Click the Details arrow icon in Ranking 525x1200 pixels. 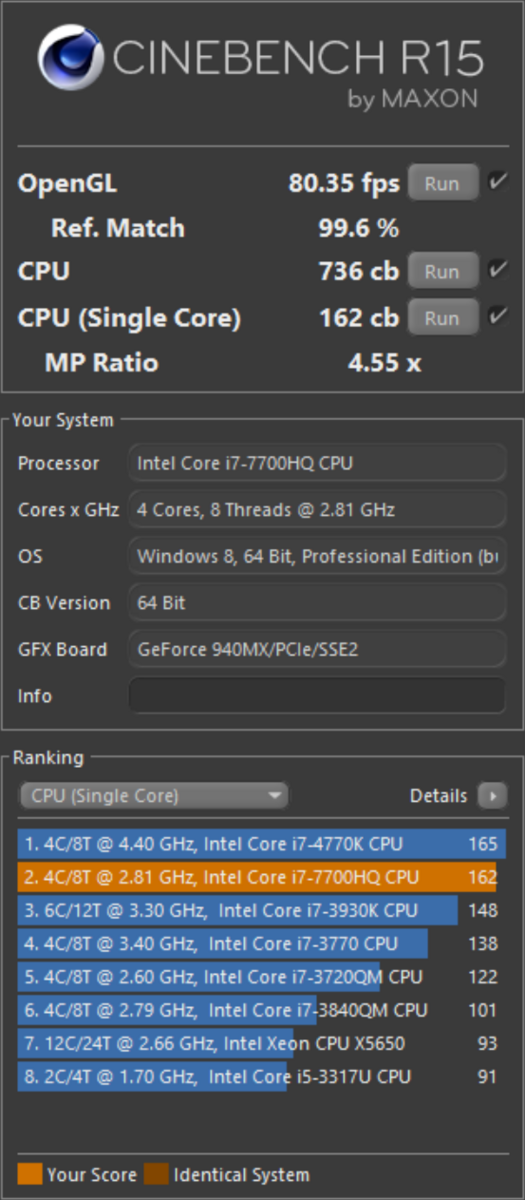[492, 796]
